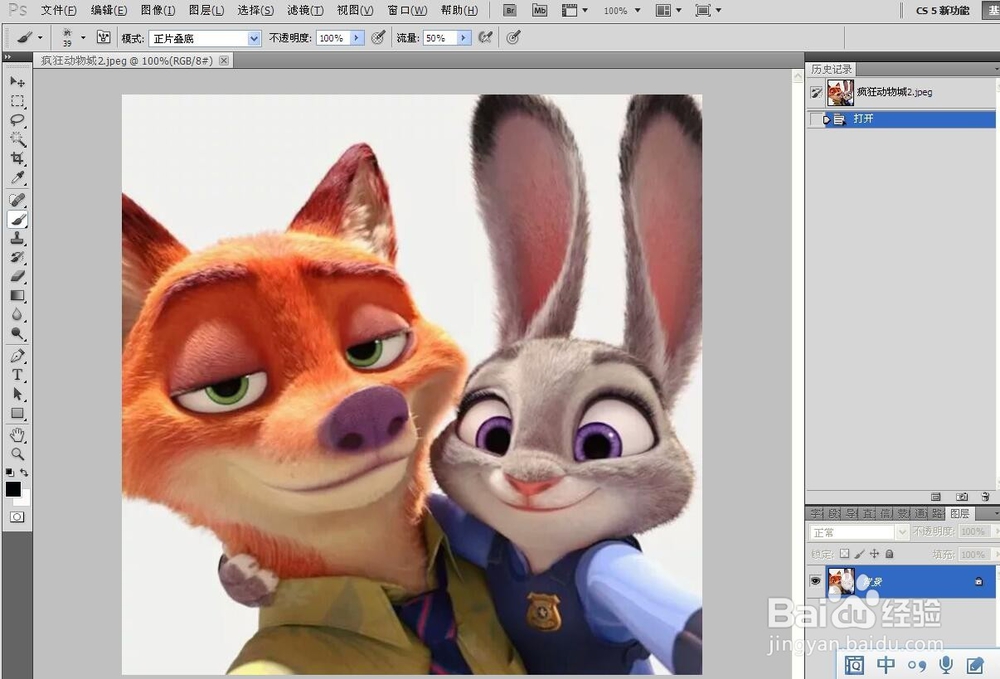Click the CS 5 新功能 workspace button
The height and width of the screenshot is (679, 1000).
pos(943,10)
